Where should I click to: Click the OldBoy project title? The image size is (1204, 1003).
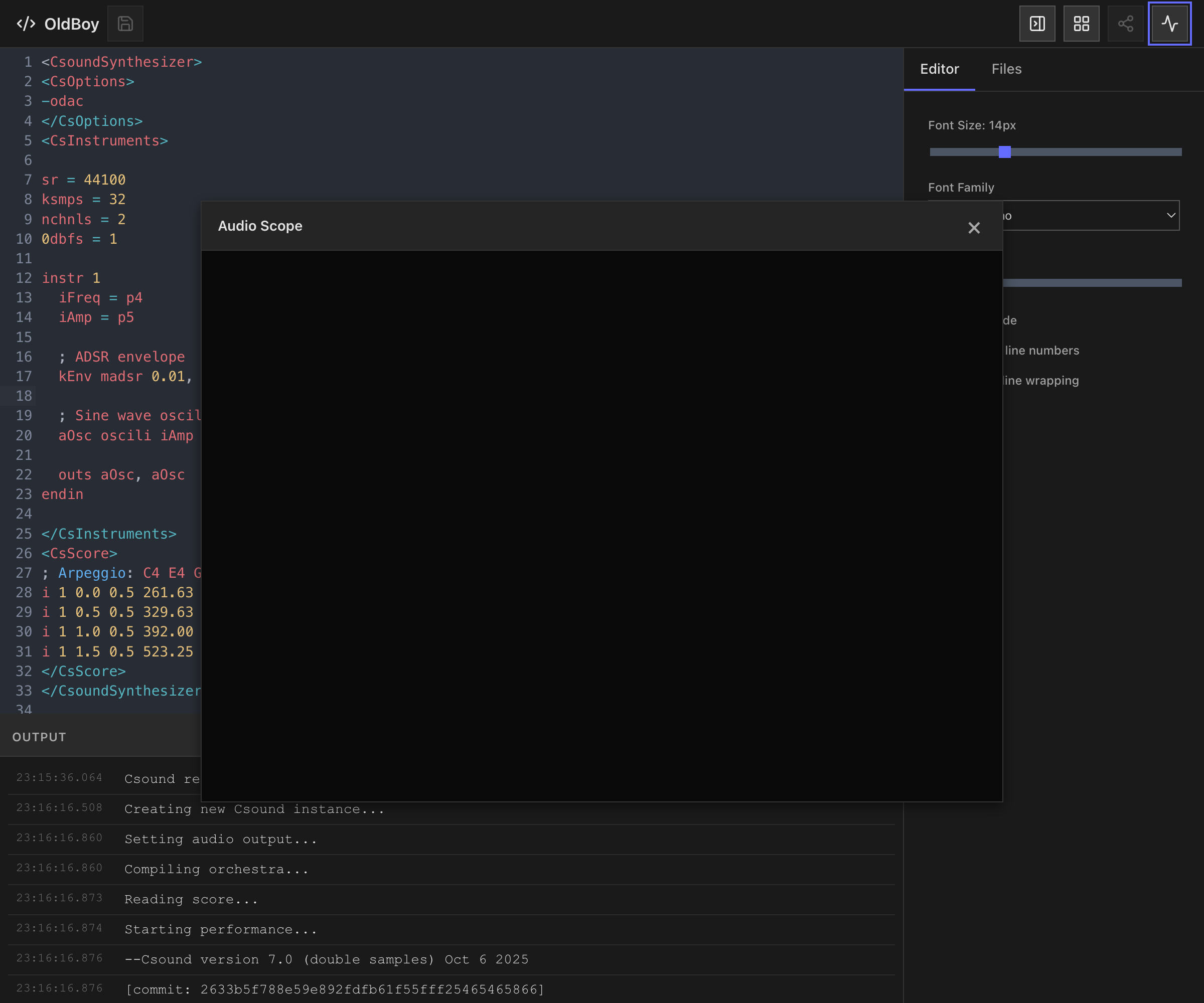point(72,24)
